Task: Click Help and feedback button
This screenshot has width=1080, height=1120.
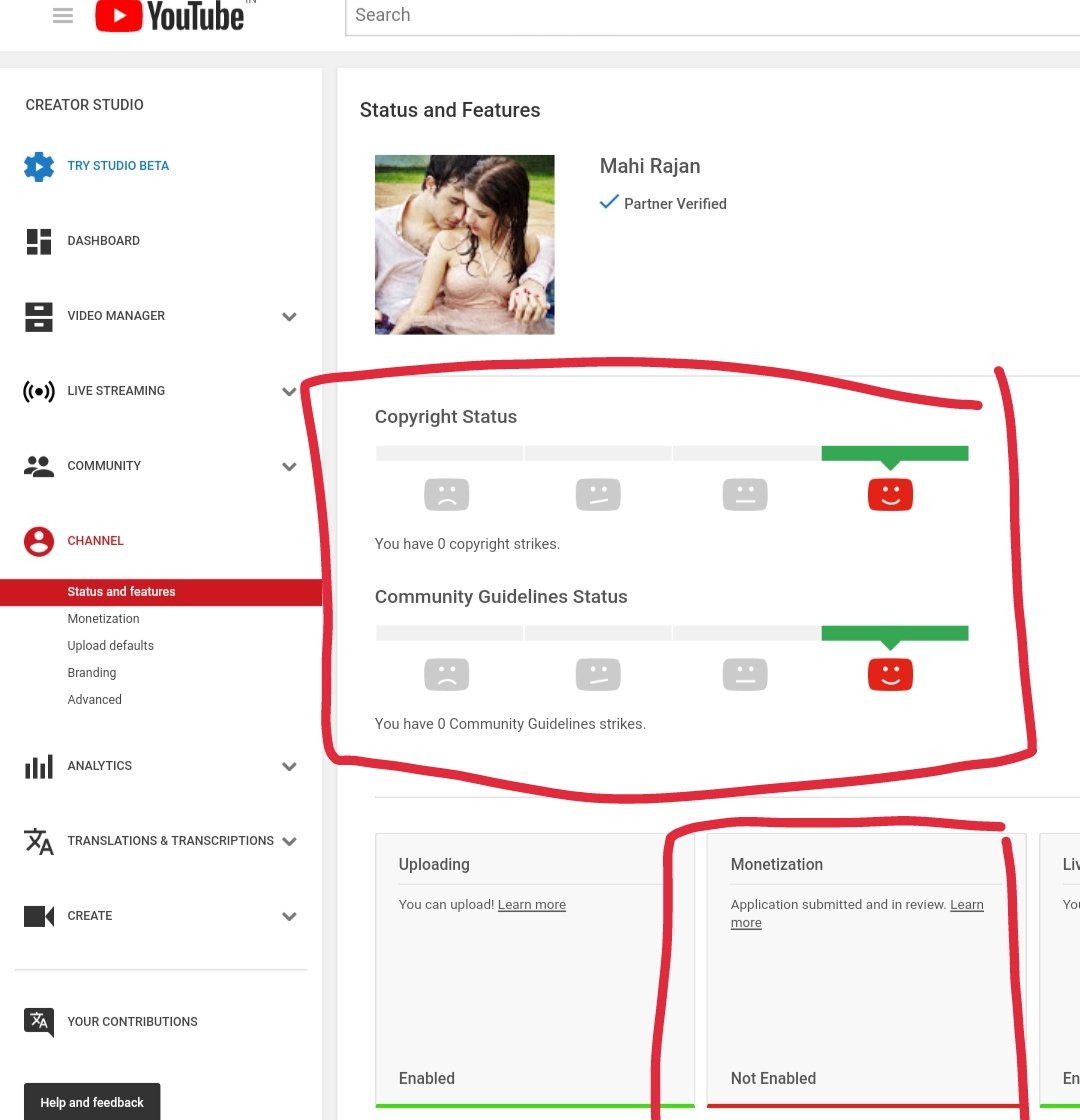Action: coord(91,1102)
